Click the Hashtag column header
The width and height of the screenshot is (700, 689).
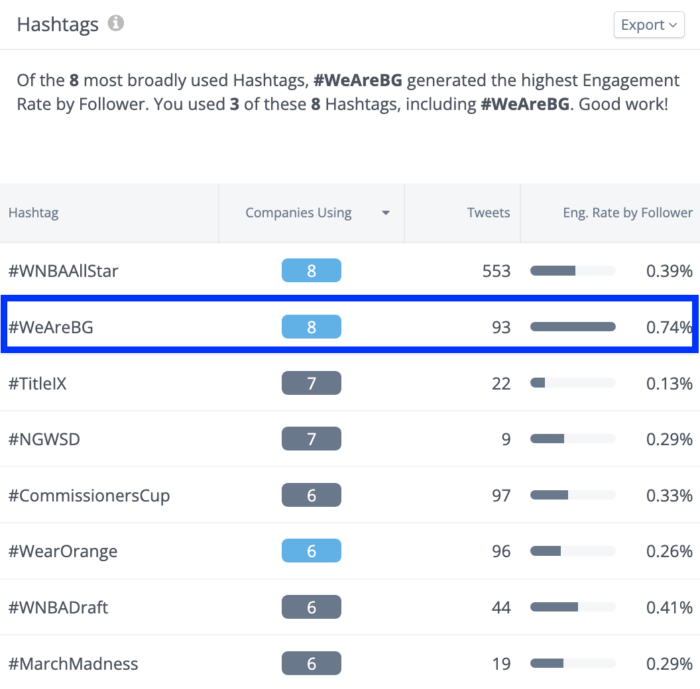point(33,213)
